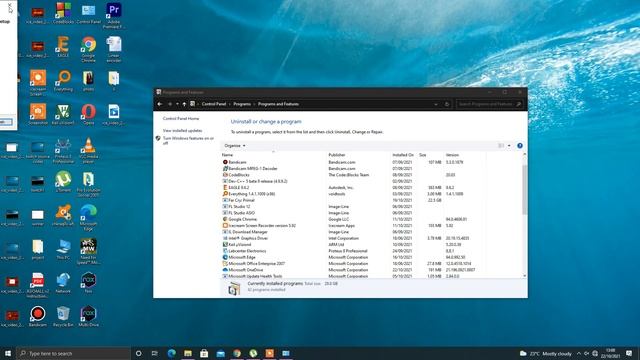Go up one level with the Up arrow

[184, 104]
